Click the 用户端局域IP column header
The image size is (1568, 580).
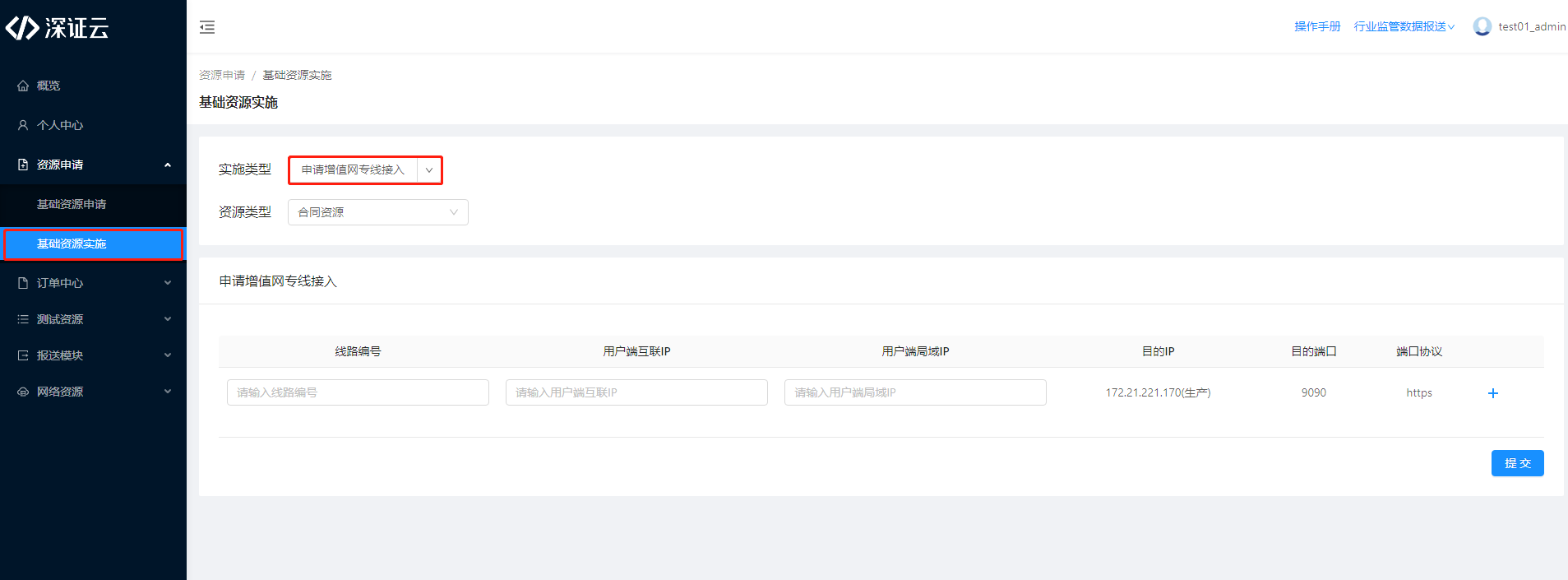915,351
